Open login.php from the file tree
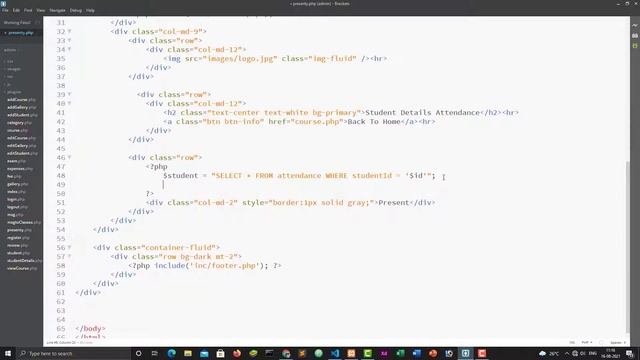 click(x=16, y=200)
